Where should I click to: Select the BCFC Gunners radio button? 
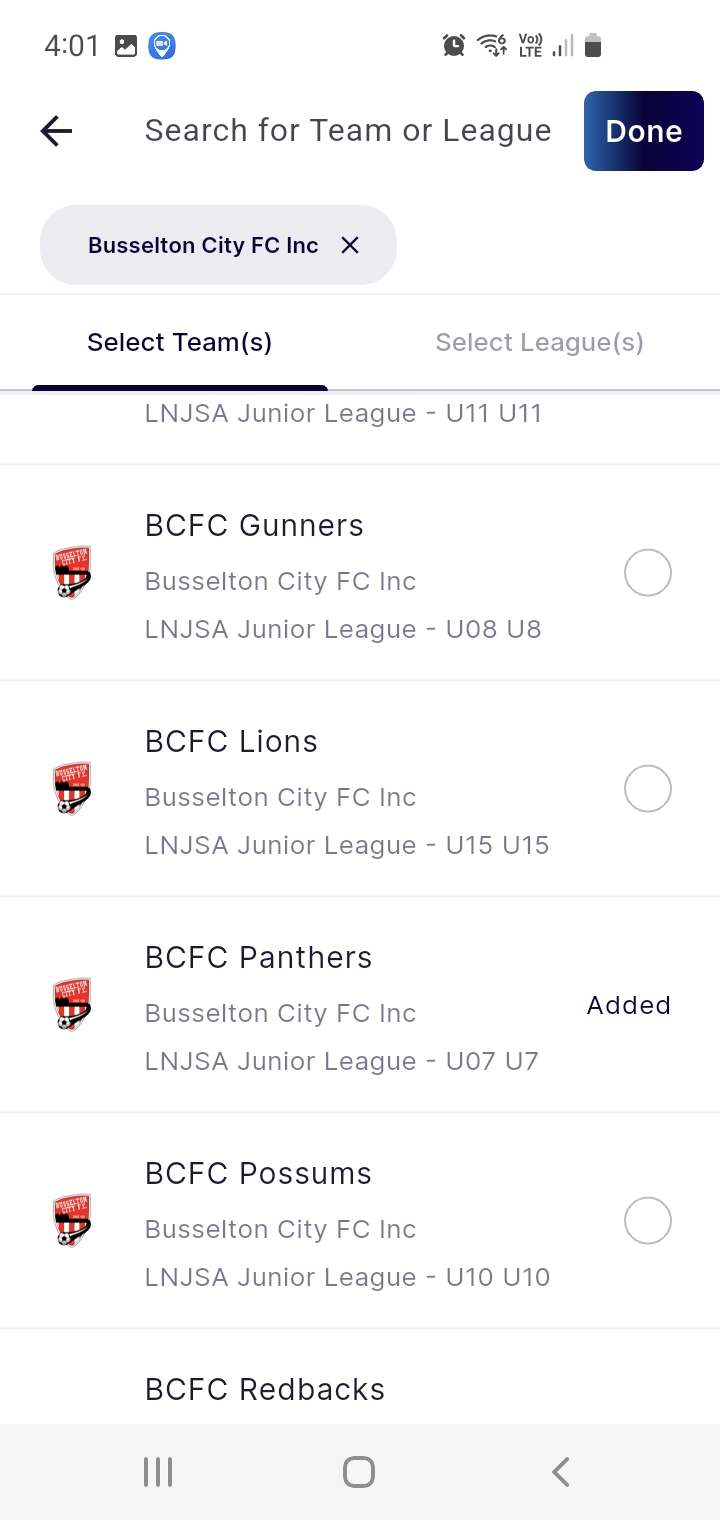pyautogui.click(x=647, y=573)
